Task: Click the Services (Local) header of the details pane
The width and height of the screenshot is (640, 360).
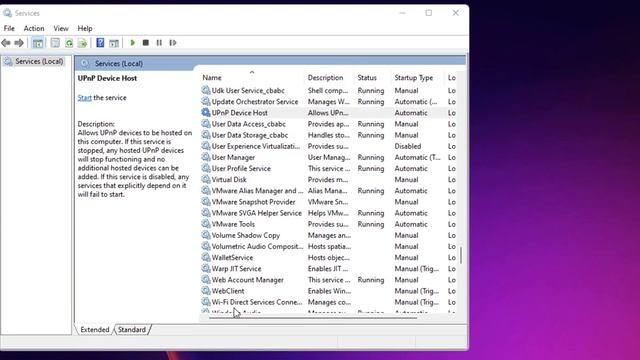Action: click(x=119, y=64)
